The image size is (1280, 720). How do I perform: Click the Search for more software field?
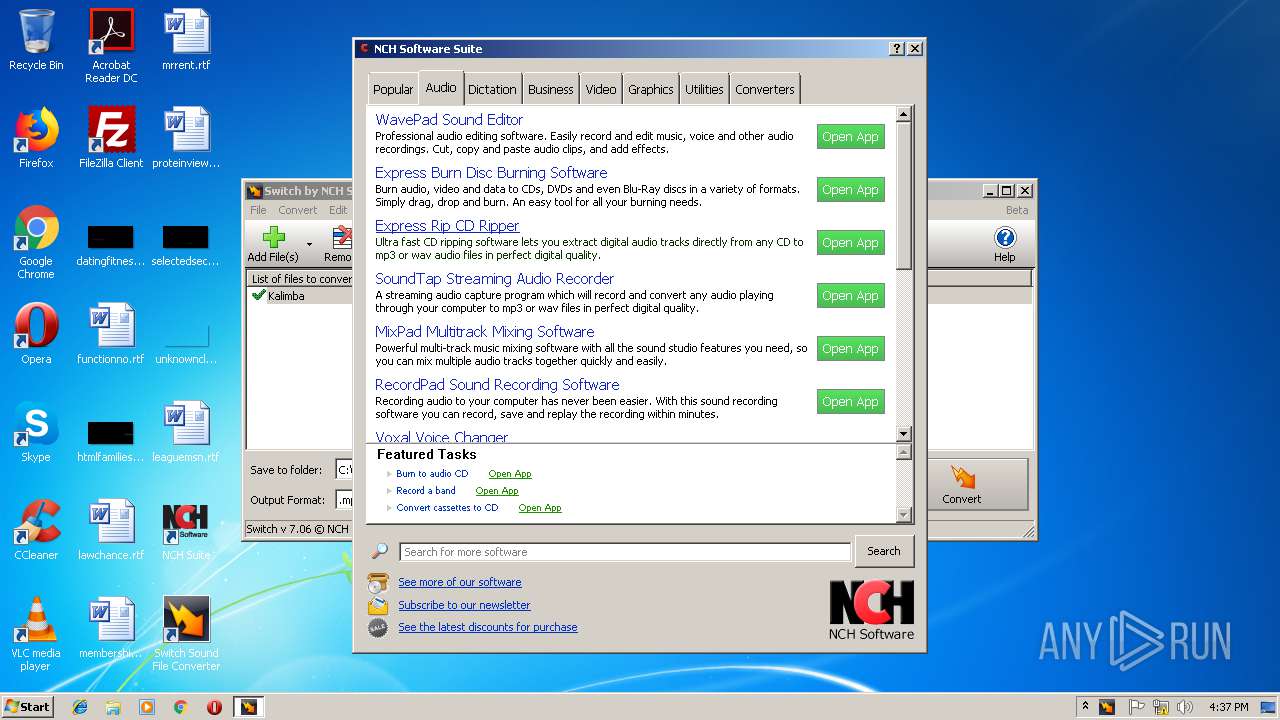click(625, 552)
